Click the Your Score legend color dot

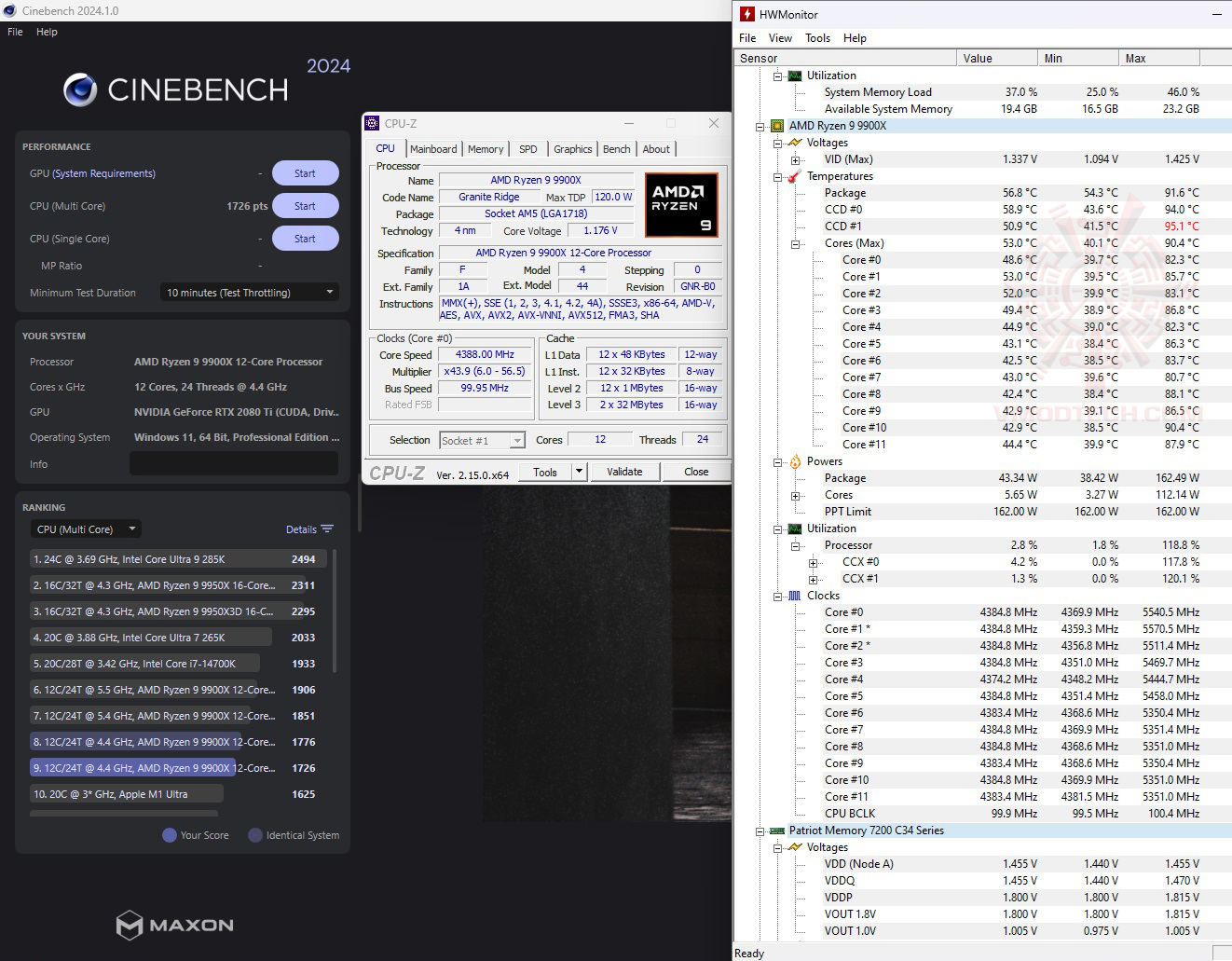170,835
